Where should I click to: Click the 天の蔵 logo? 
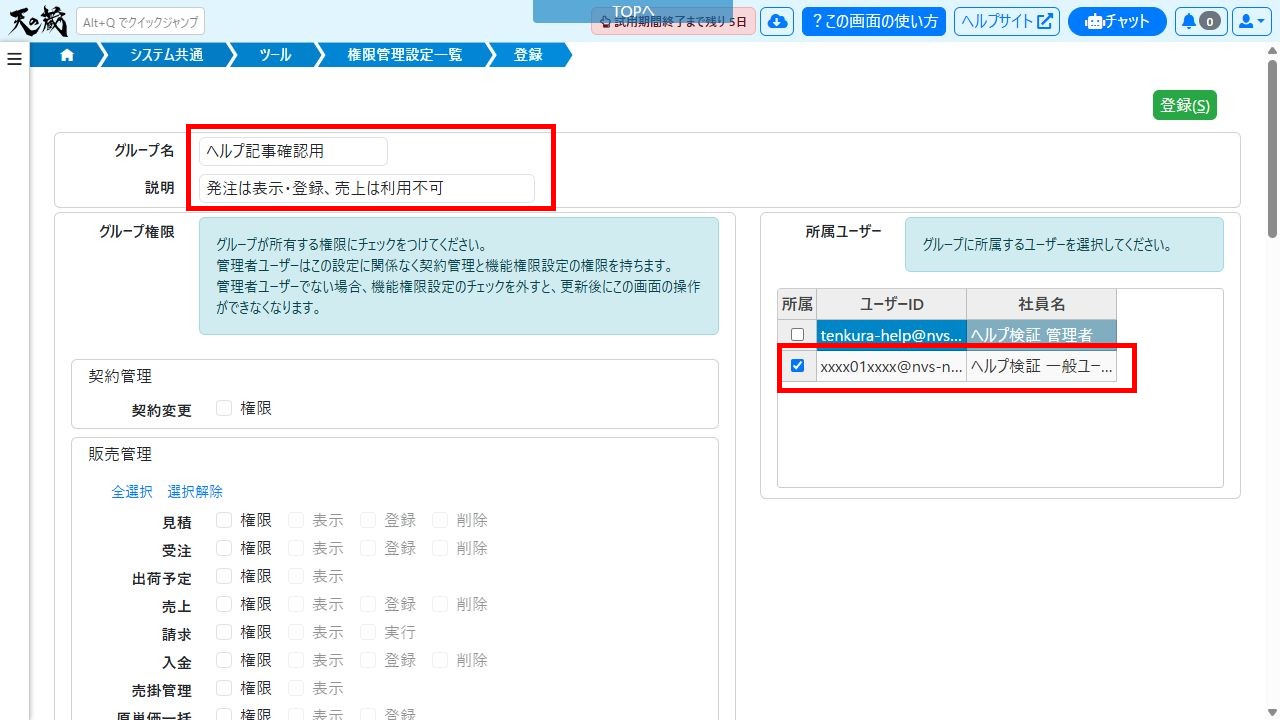click(37, 21)
